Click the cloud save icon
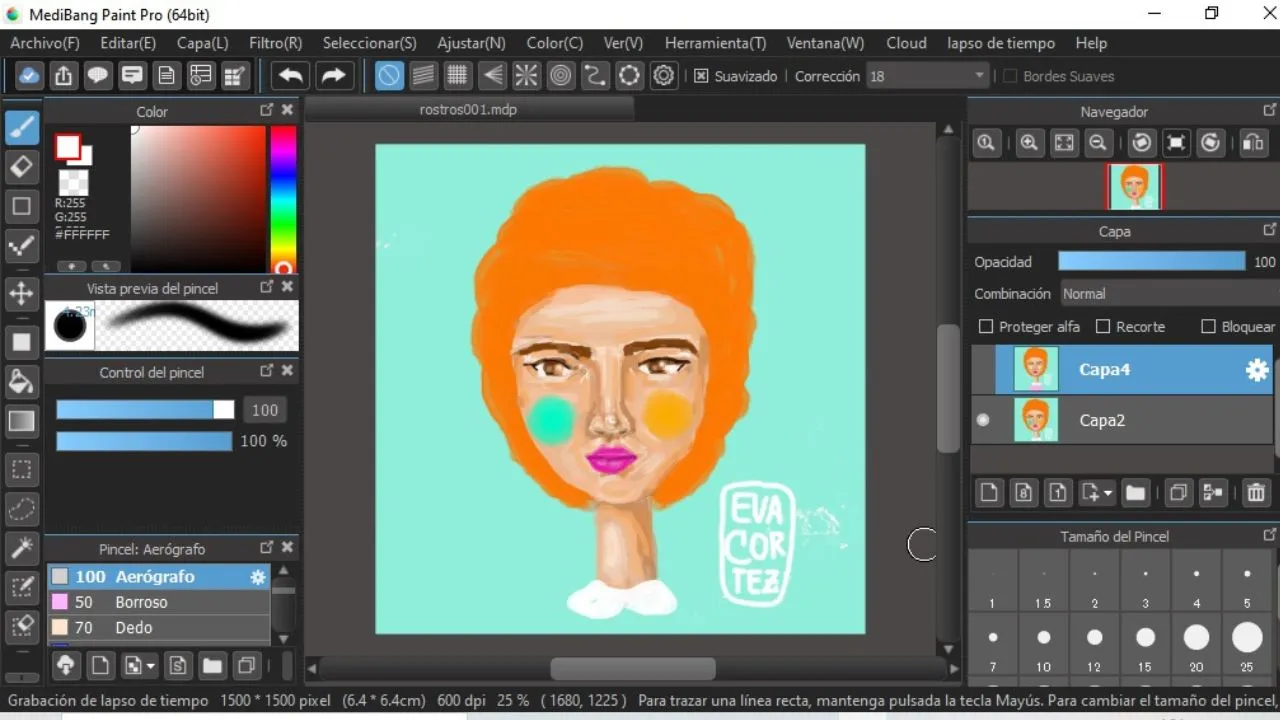Viewport: 1280px width, 720px height. point(29,76)
